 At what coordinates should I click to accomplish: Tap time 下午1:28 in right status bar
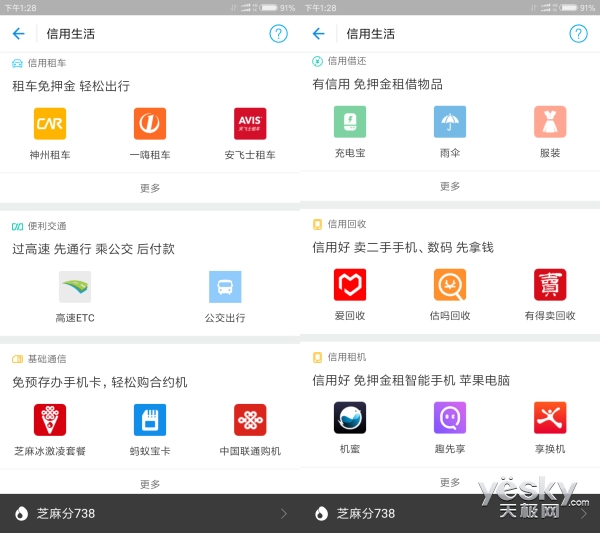click(320, 8)
